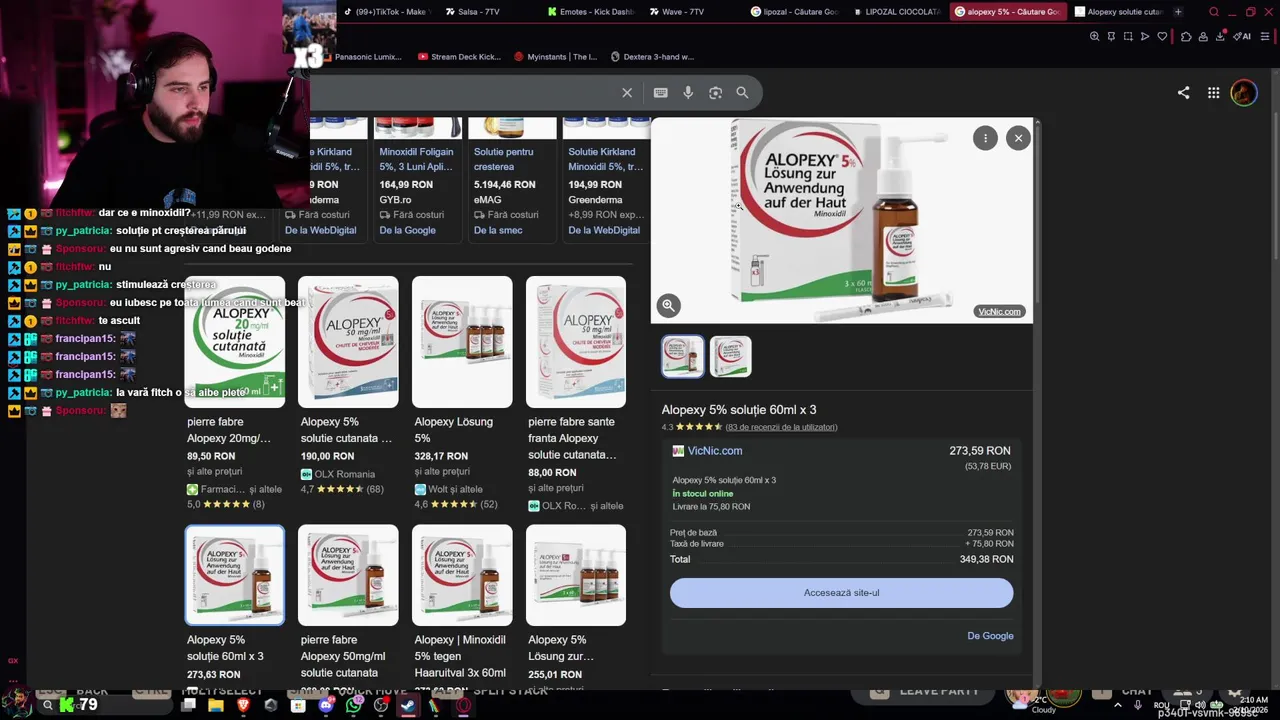Open a new browser tab with plus
Image resolution: width=1280 pixels, height=720 pixels.
click(1178, 12)
